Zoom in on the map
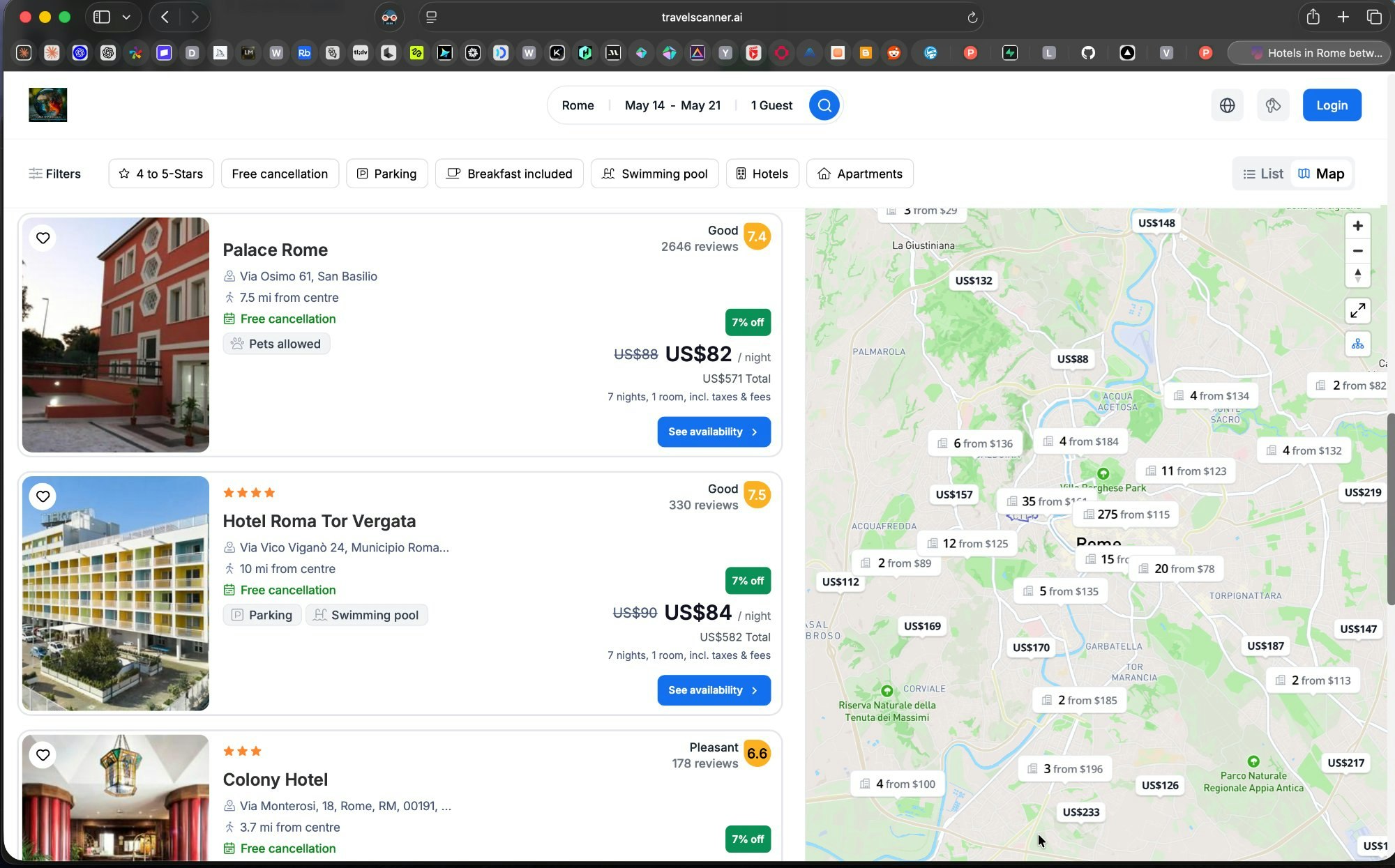This screenshot has height=868, width=1395. 1358,225
